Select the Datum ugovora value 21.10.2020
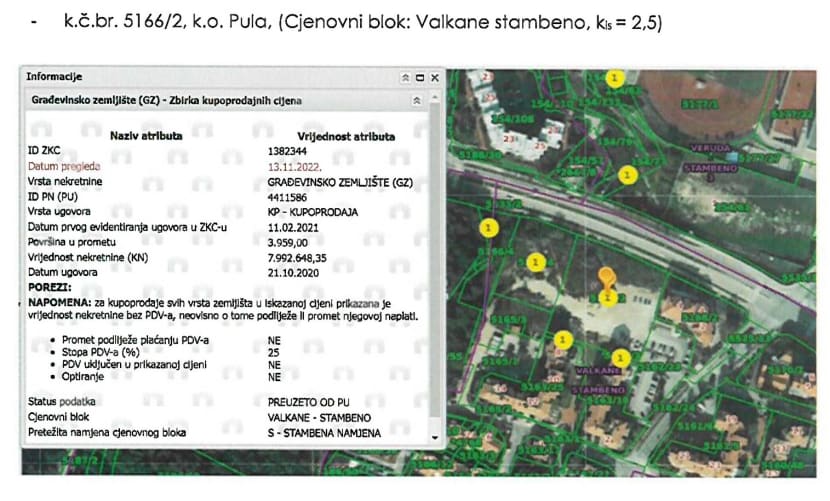 pyautogui.click(x=293, y=273)
